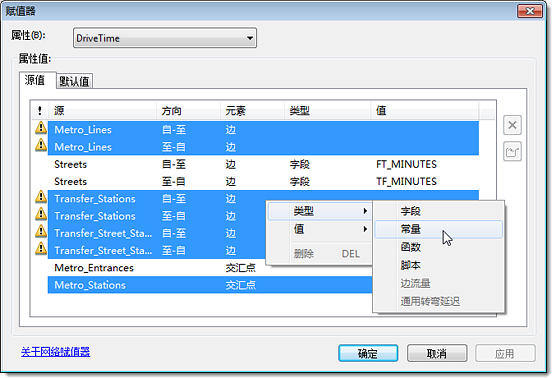Click the 元素 column header
The image size is (552, 378).
pos(252,111)
